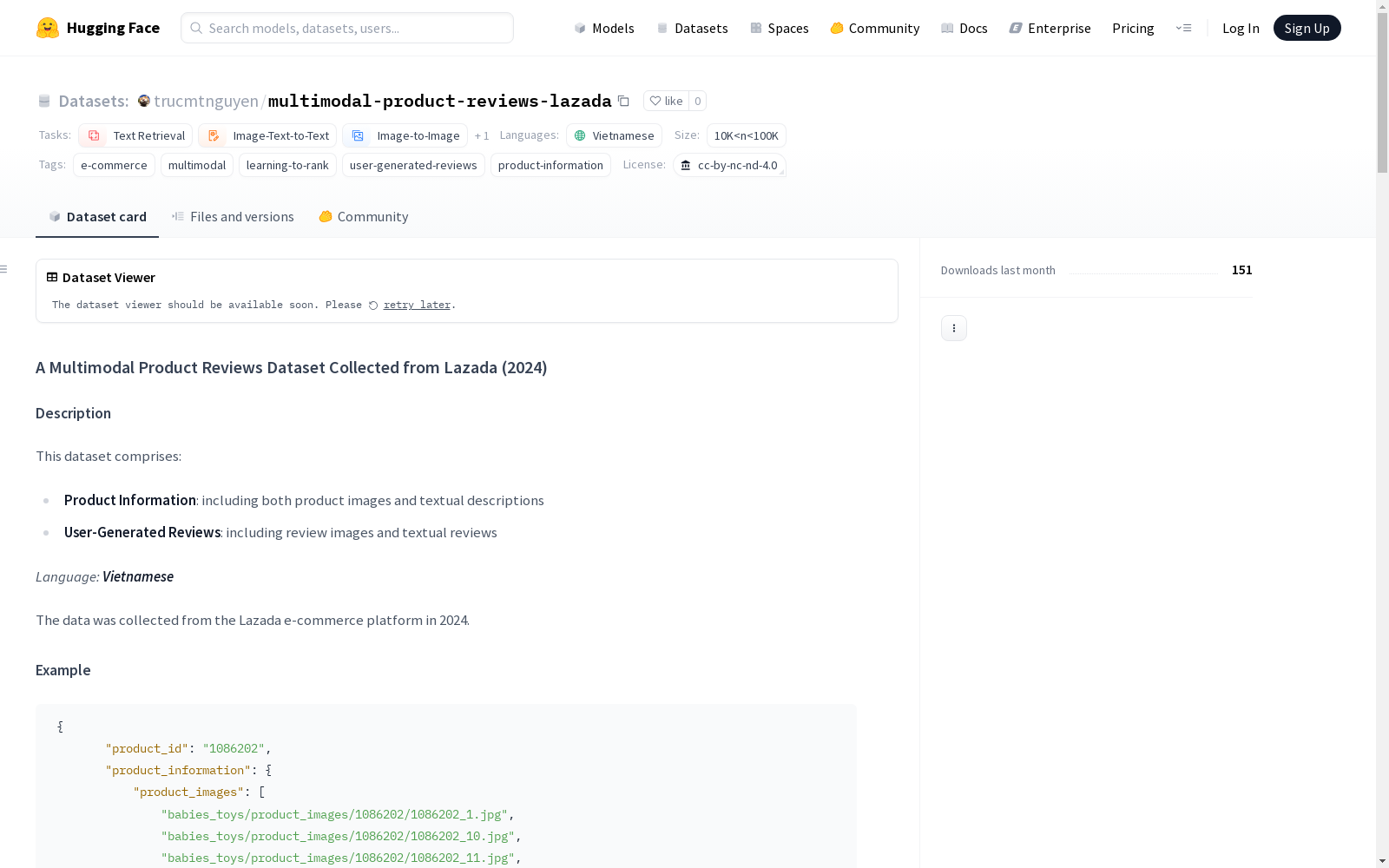1389x868 pixels.
Task: Click the Image-Text-to-Text task icon
Action: [x=214, y=135]
